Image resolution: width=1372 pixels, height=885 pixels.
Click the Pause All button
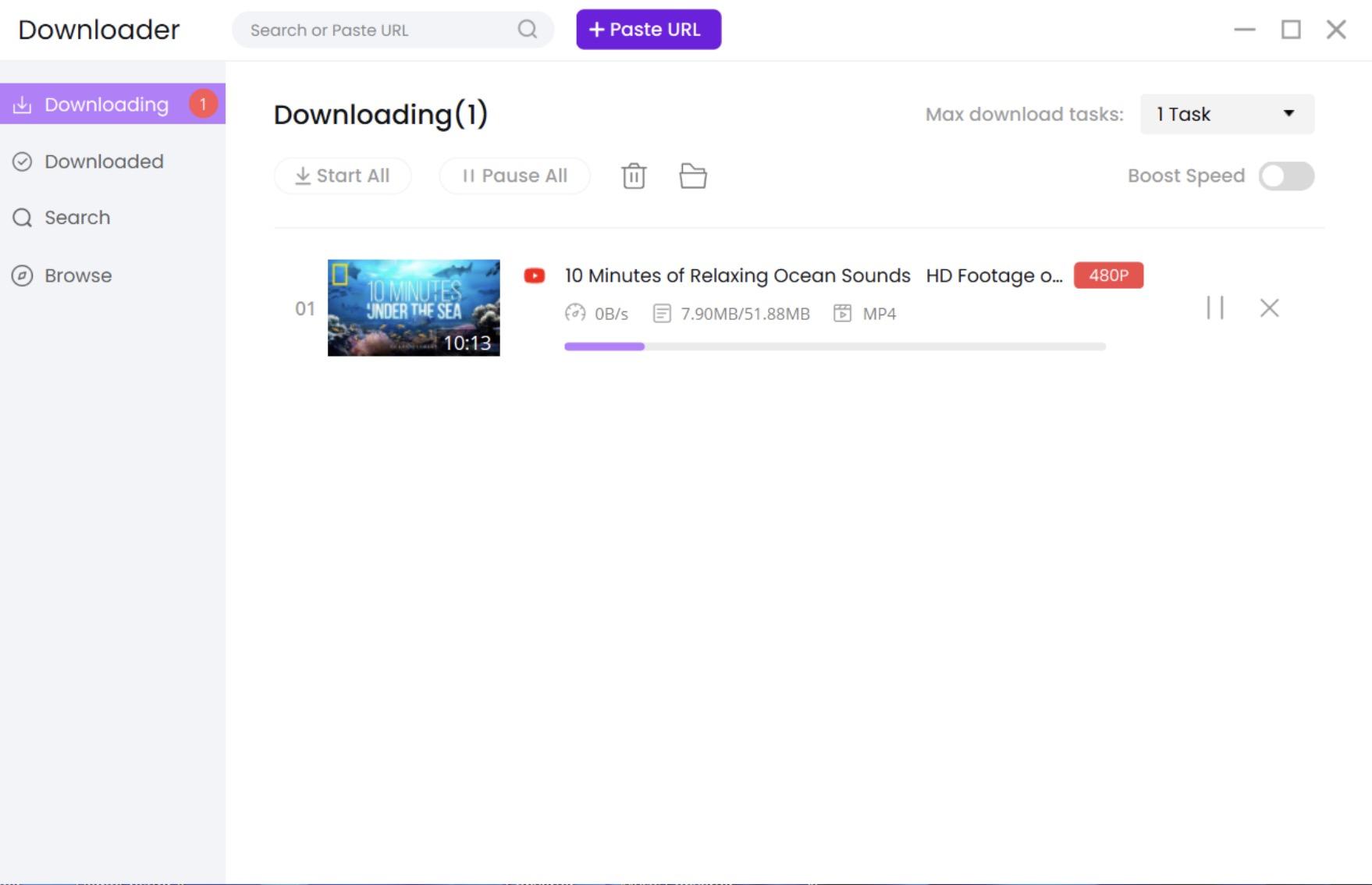coord(514,176)
